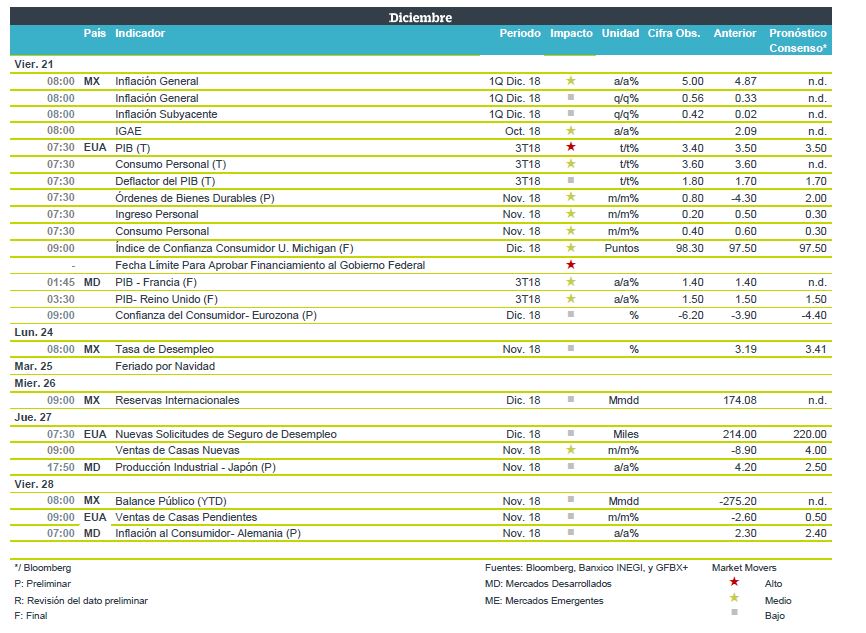Click the gray square on the Tasa de Desempleo row
This screenshot has height=633, width=866.
coord(571,348)
